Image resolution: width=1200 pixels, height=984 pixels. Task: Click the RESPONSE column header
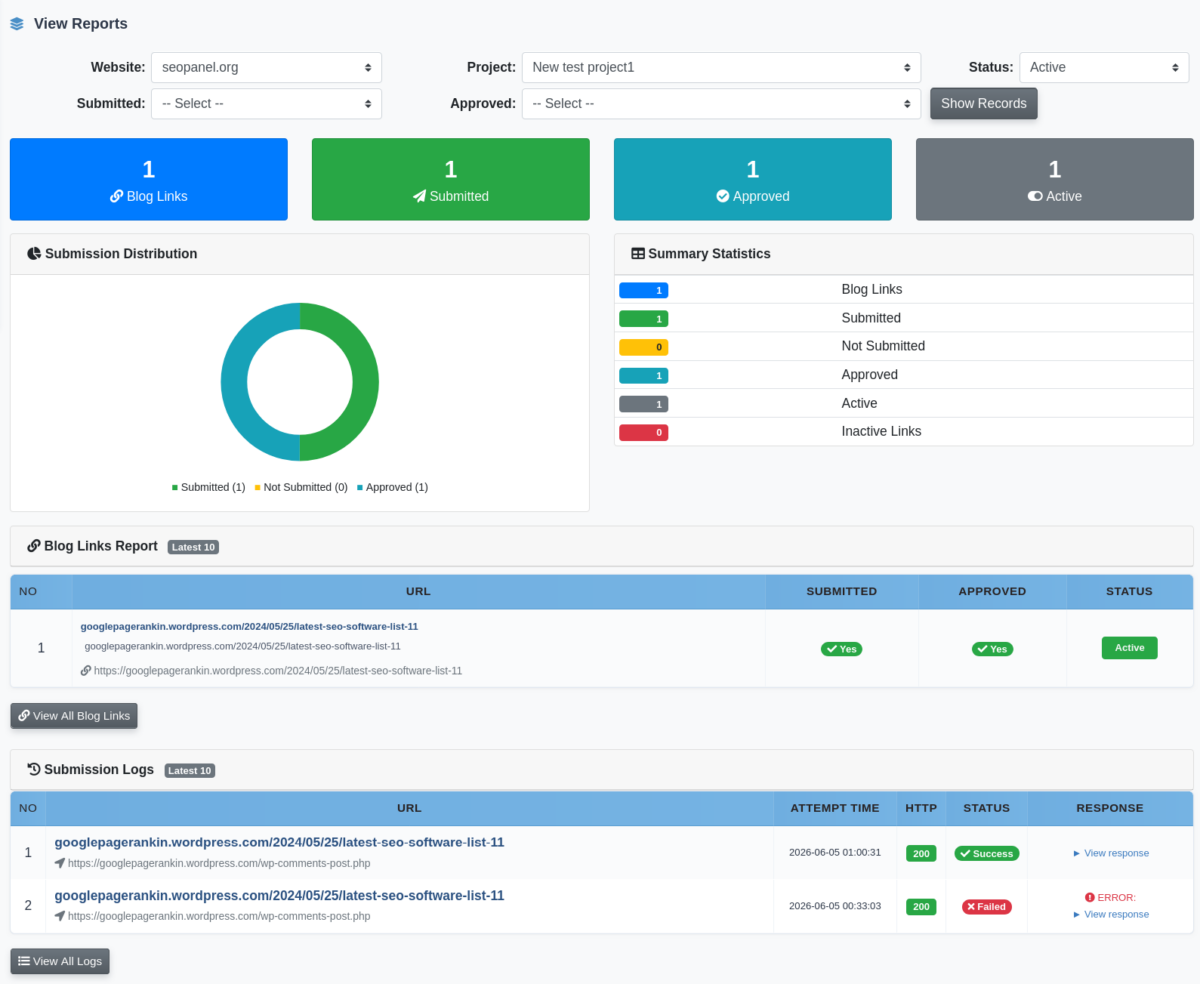[1110, 808]
